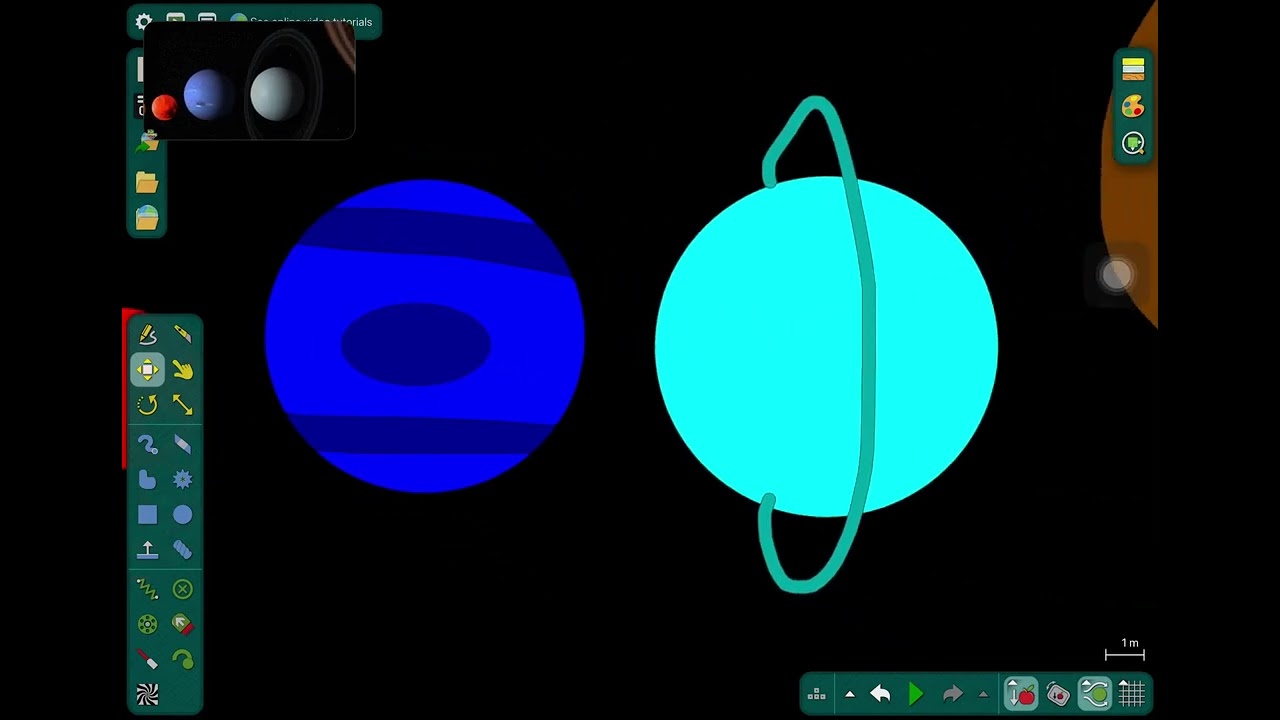Select the Chain tool
1280x720 pixels.
(x=182, y=550)
